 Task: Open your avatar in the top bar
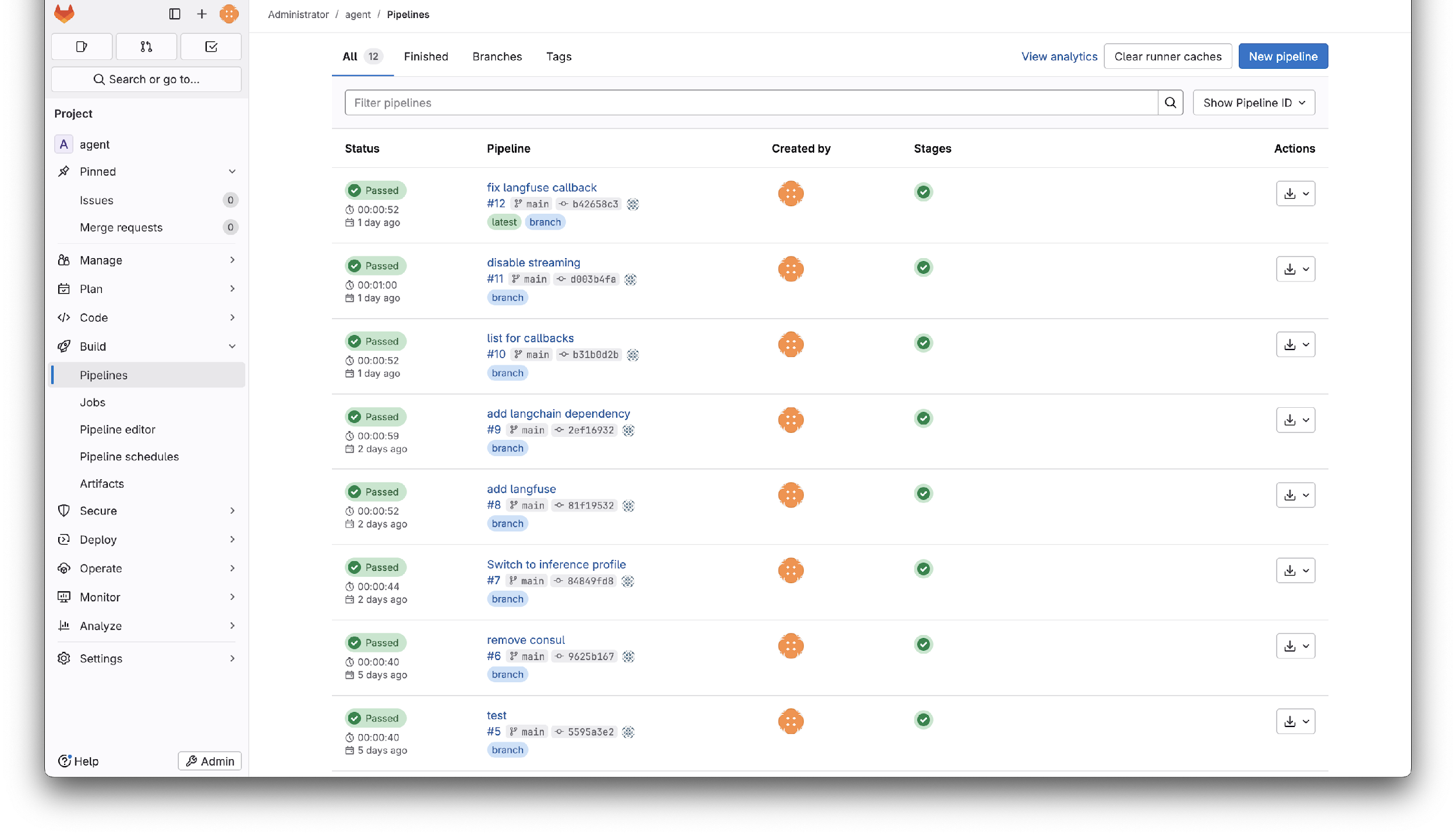(x=229, y=13)
